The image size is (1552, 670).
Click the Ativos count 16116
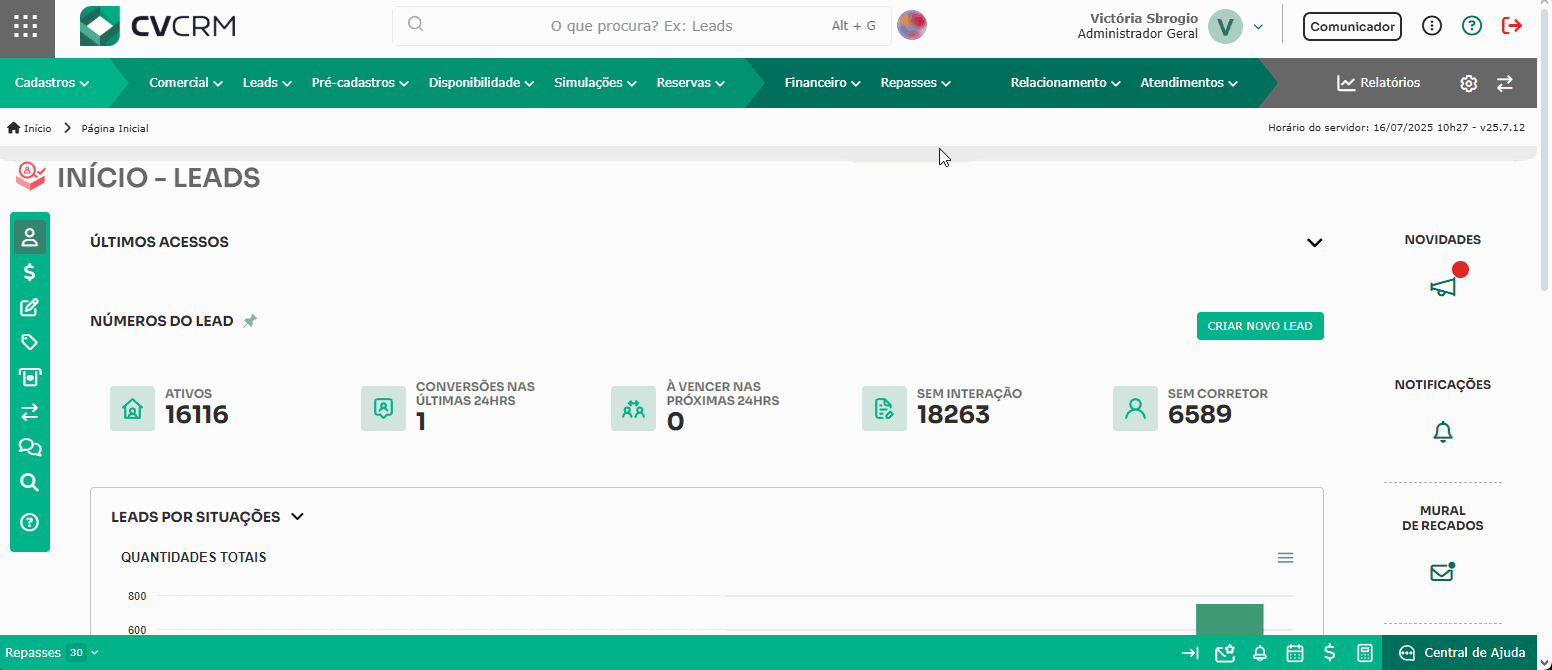tap(197, 415)
